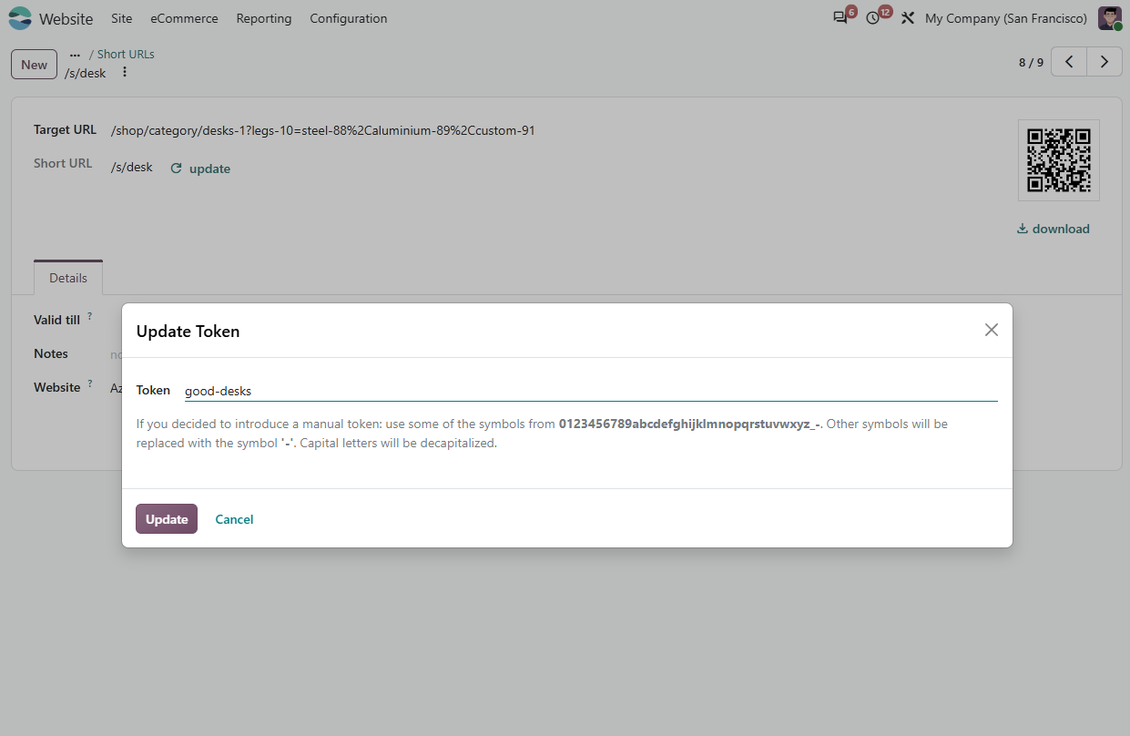
Task: Click the Update button in dialog
Action: (166, 519)
